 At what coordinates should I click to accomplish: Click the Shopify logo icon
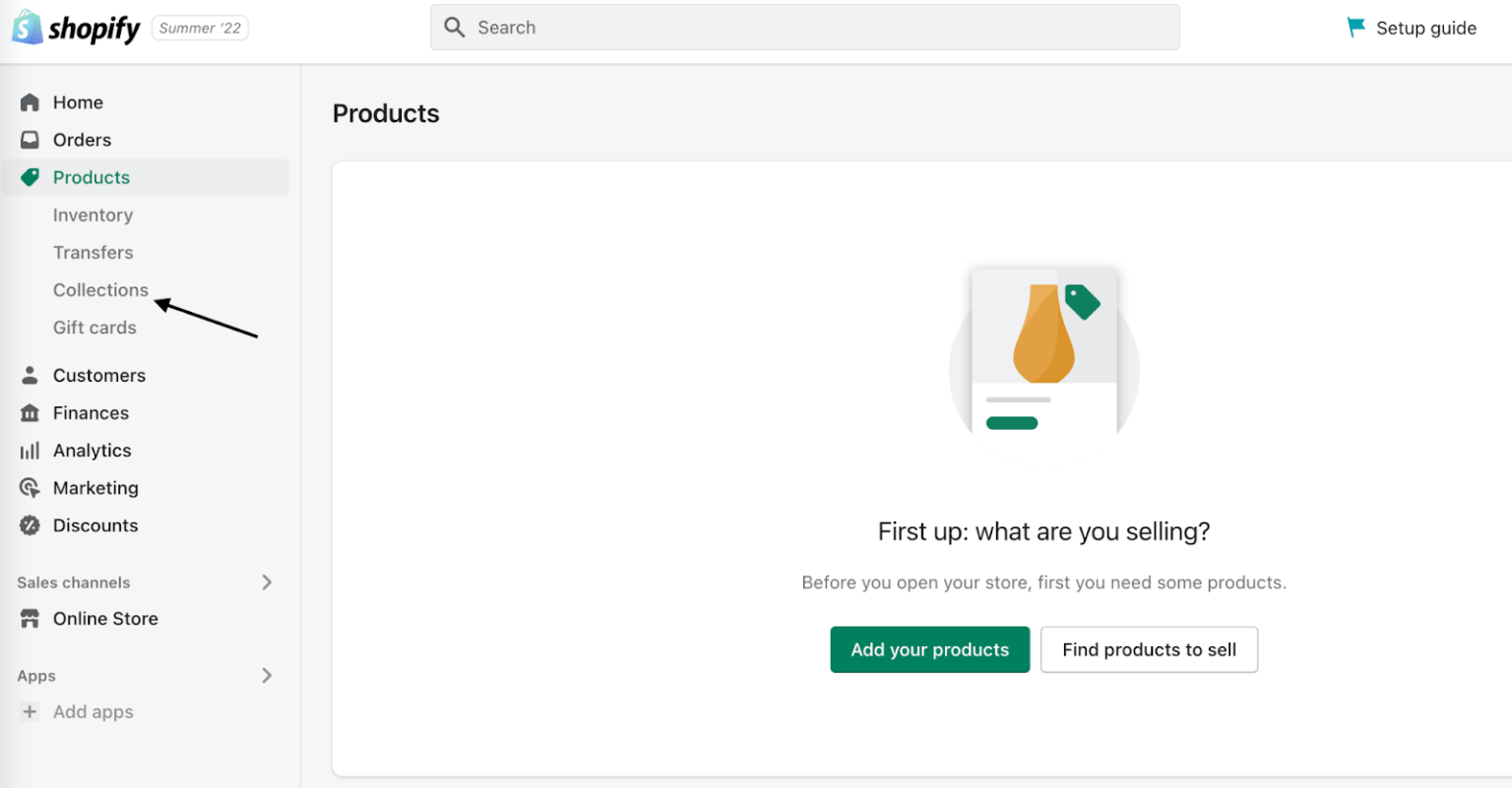coord(26,28)
